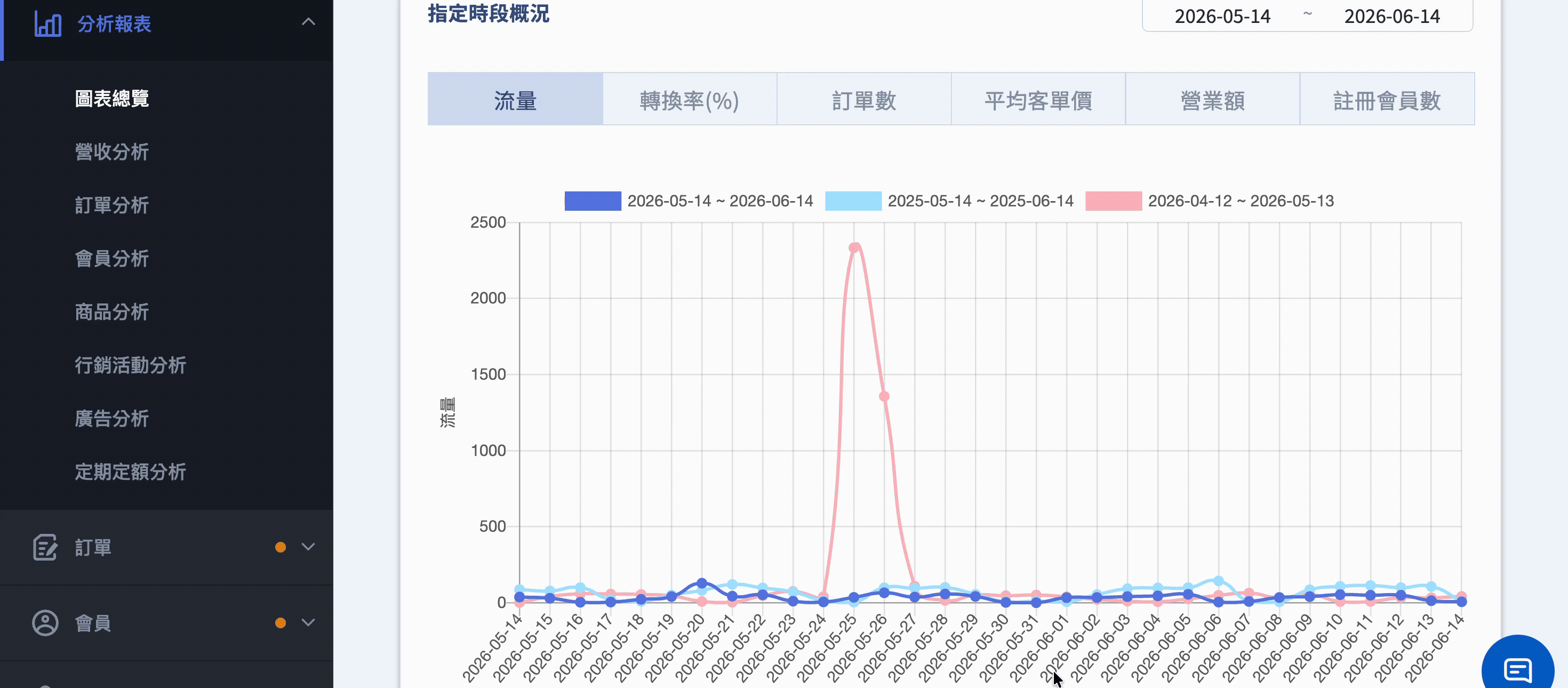The width and height of the screenshot is (1568, 688).
Task: Go to 廣告分析 page
Action: point(112,418)
